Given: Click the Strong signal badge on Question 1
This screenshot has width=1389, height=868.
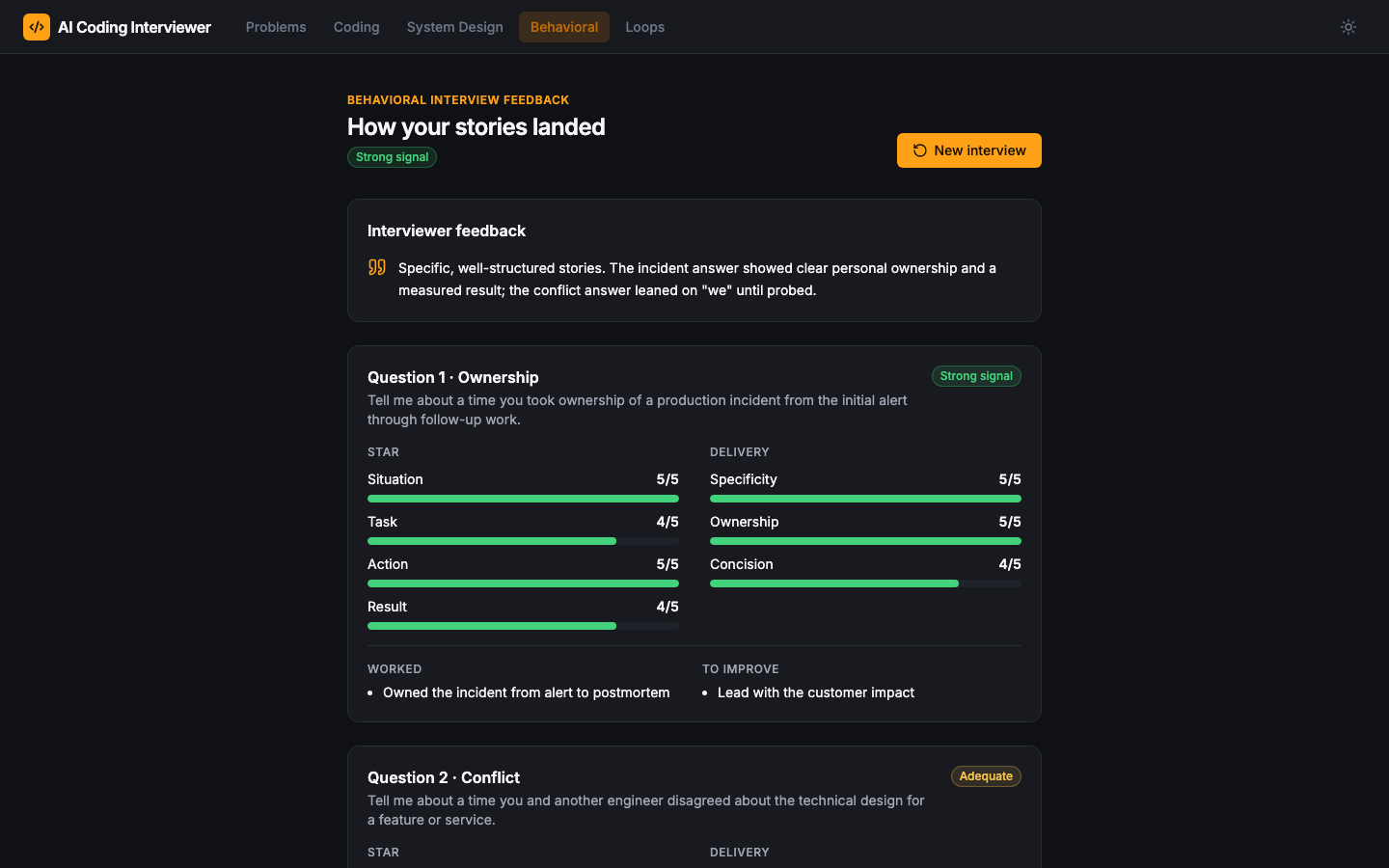Looking at the screenshot, I should (976, 376).
